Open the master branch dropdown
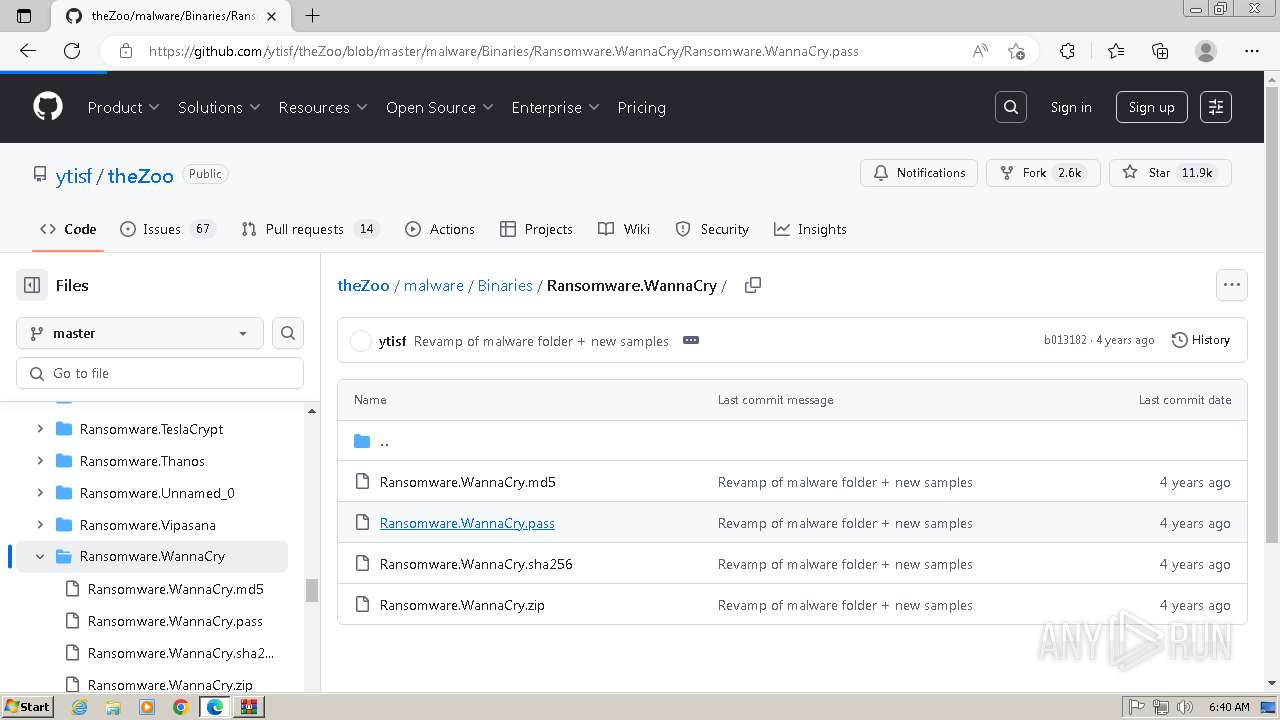The height and width of the screenshot is (720, 1280). tap(140, 333)
